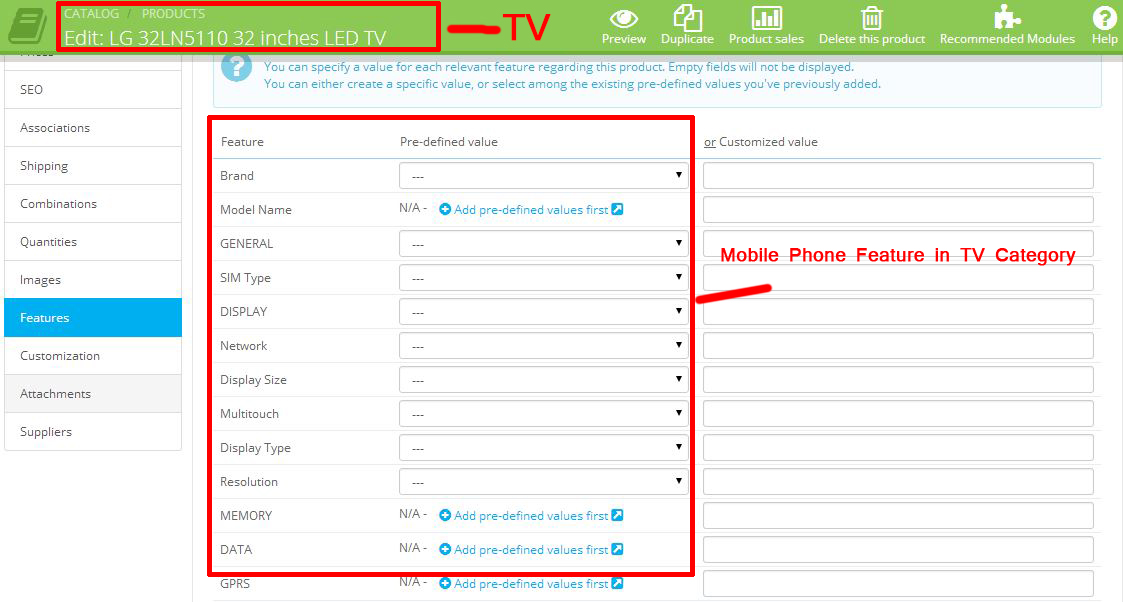Focus the DATA customized value field
This screenshot has height=602, width=1123.
point(898,550)
